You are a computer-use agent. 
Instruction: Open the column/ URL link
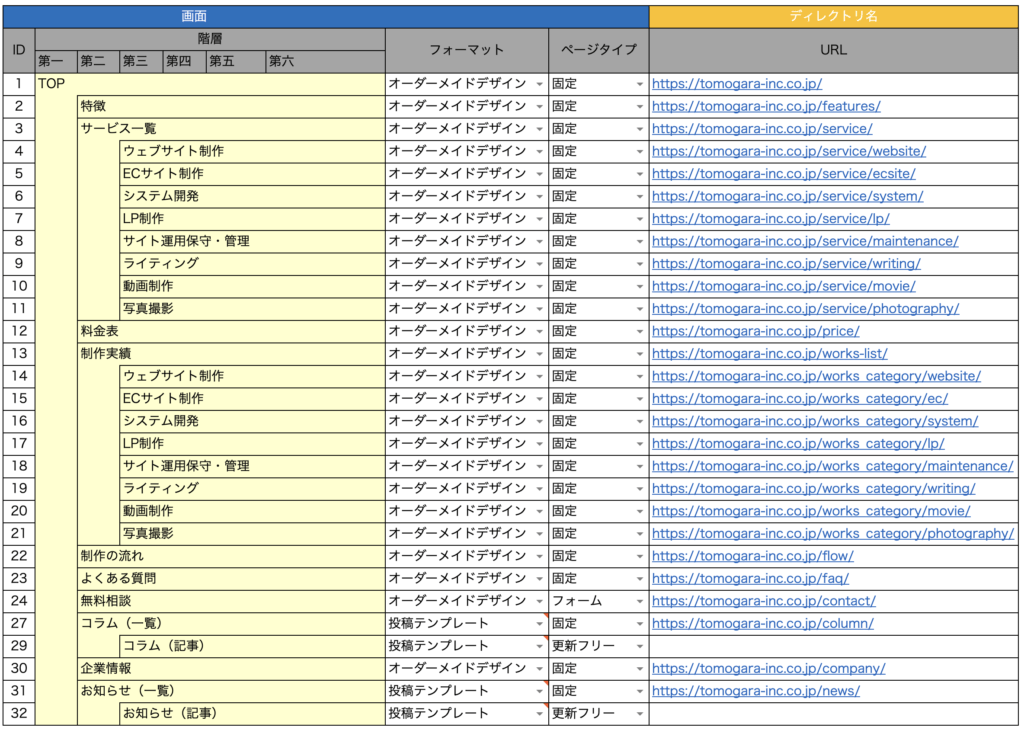coord(763,623)
